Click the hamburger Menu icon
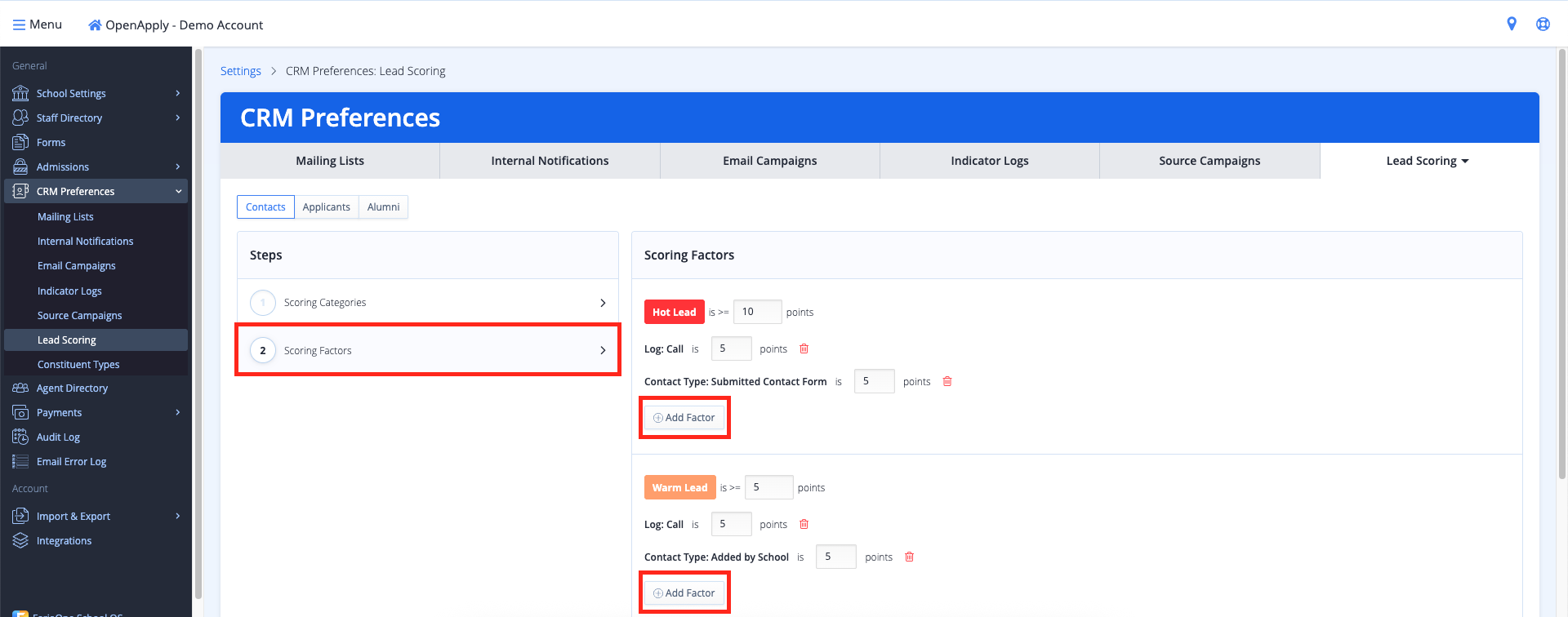Screen dimensions: 1568x617 pos(19,25)
